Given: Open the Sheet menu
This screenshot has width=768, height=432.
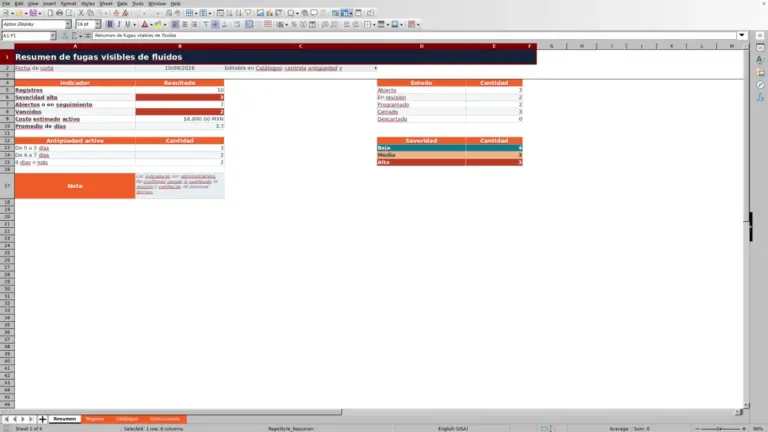Looking at the screenshot, I should 106,3.
